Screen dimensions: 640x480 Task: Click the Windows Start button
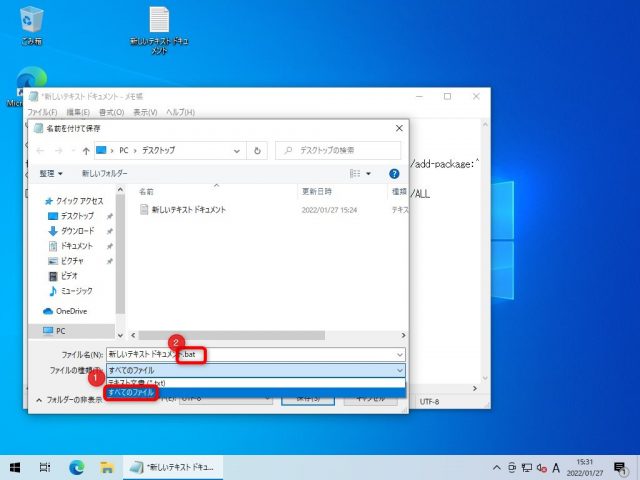click(15, 467)
